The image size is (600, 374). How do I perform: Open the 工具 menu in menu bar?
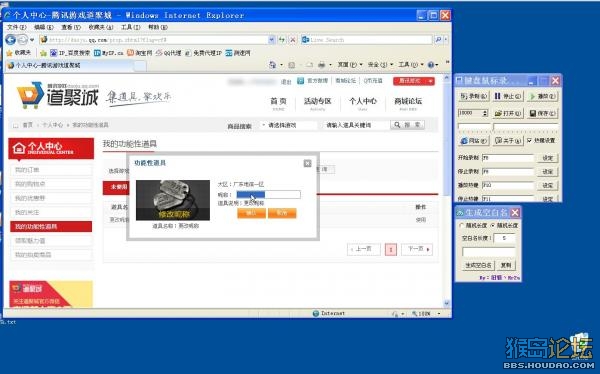(130, 27)
